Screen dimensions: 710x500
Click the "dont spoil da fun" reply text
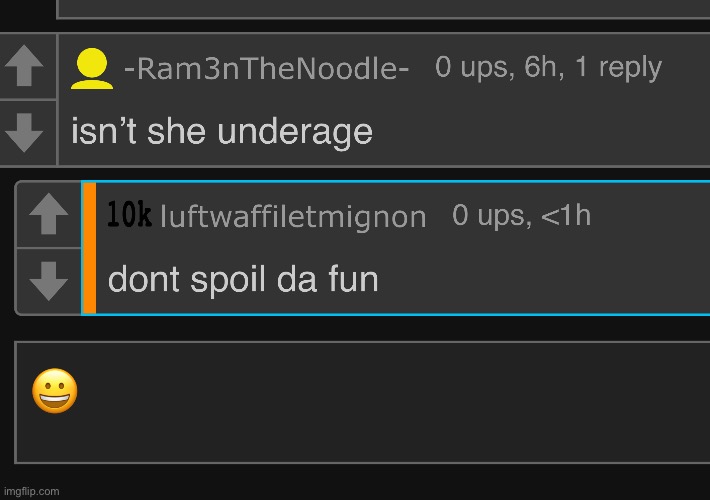click(243, 279)
